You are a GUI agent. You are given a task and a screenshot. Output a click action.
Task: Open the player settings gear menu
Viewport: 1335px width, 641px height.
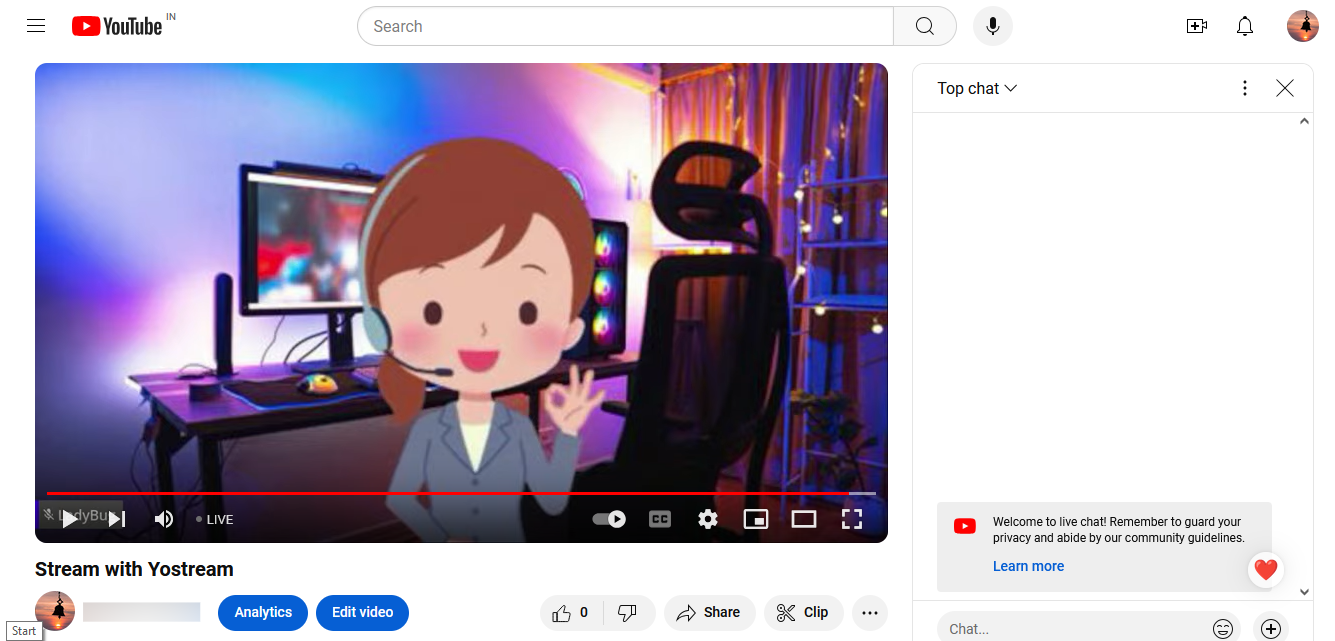(x=708, y=518)
